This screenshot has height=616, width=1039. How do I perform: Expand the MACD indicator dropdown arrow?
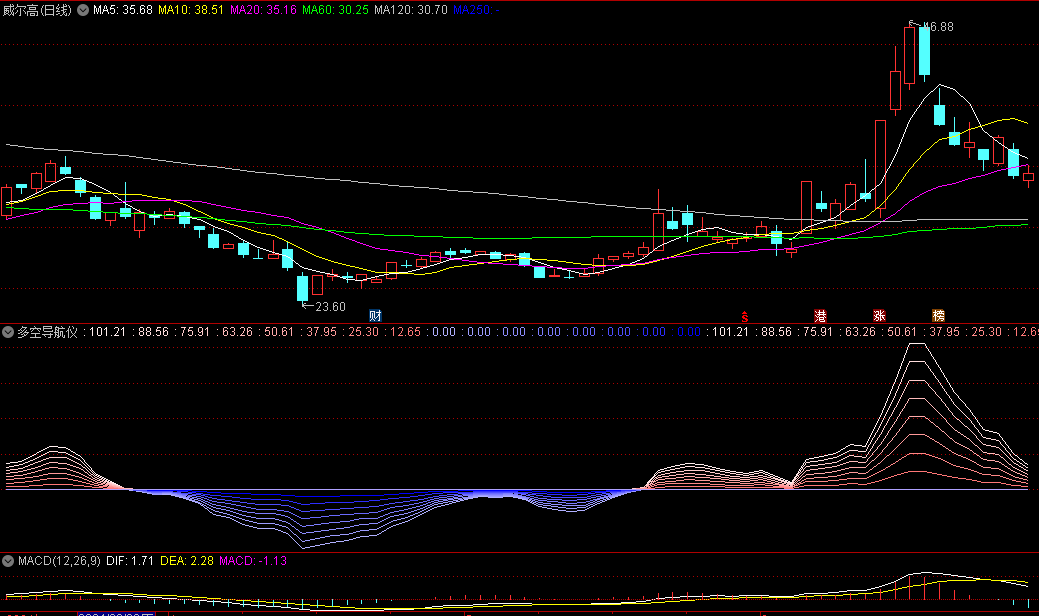pos(8,561)
